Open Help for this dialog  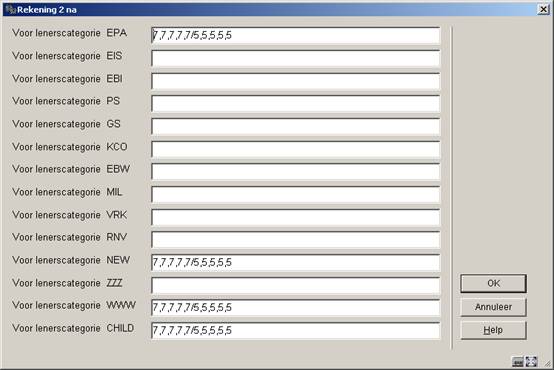click(x=493, y=330)
